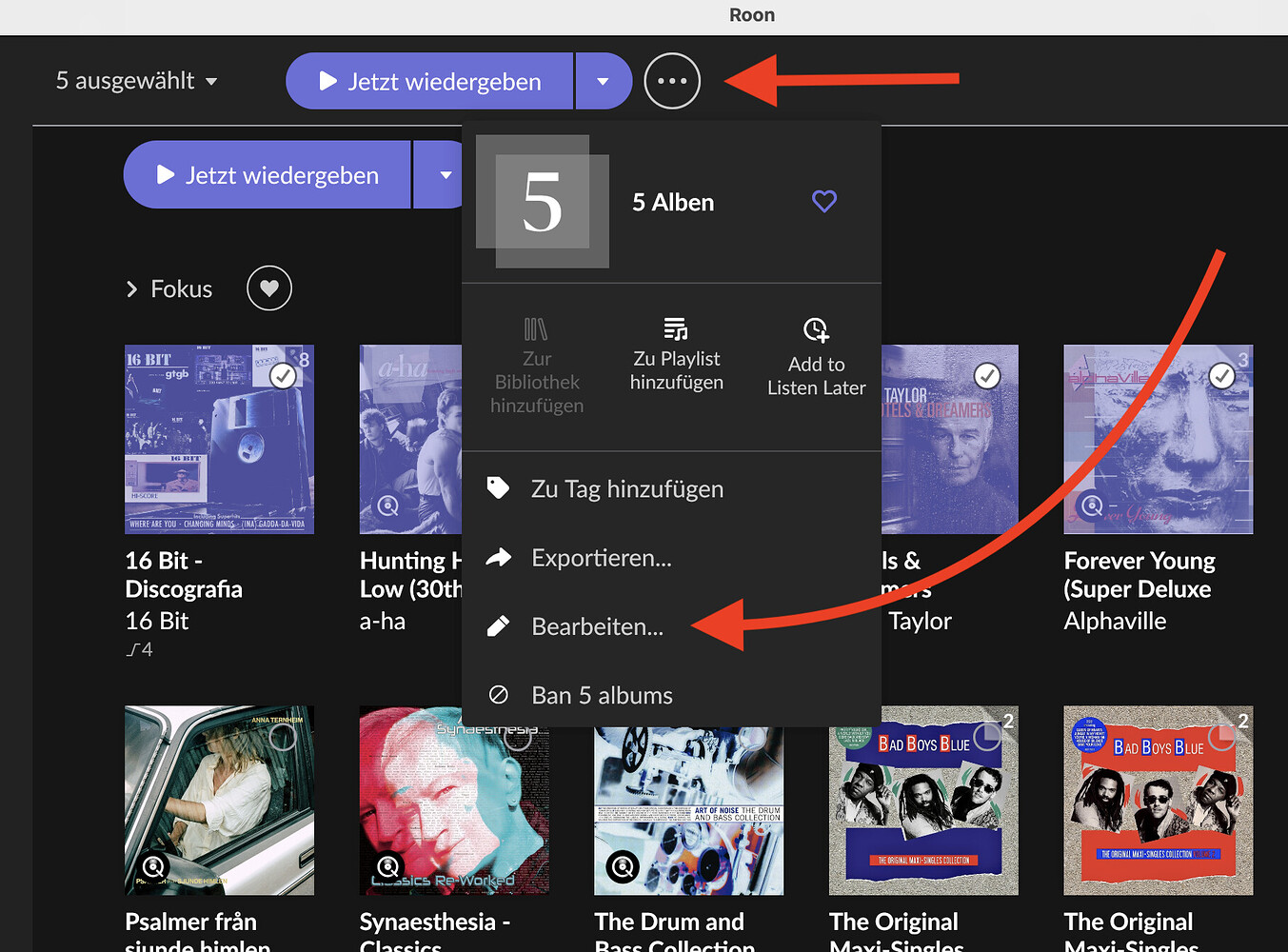Viewport: 1288px width, 952px height.
Task: Click the heart filter next to Fokus
Action: click(269, 288)
